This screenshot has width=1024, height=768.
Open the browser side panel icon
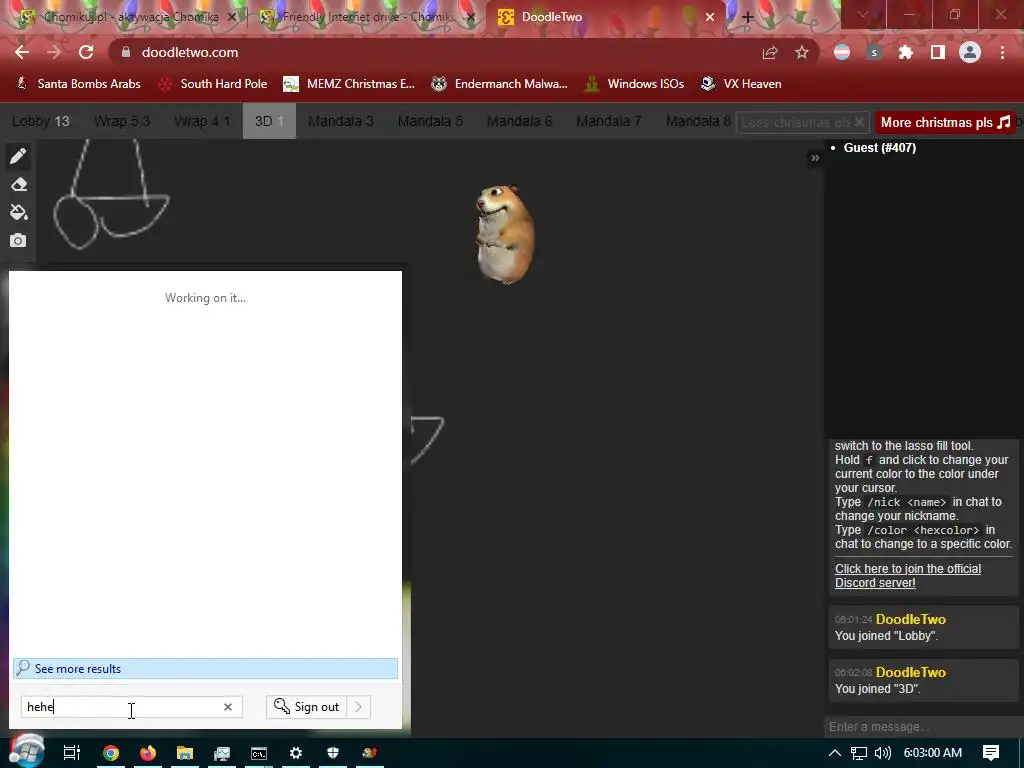pyautogui.click(x=938, y=52)
